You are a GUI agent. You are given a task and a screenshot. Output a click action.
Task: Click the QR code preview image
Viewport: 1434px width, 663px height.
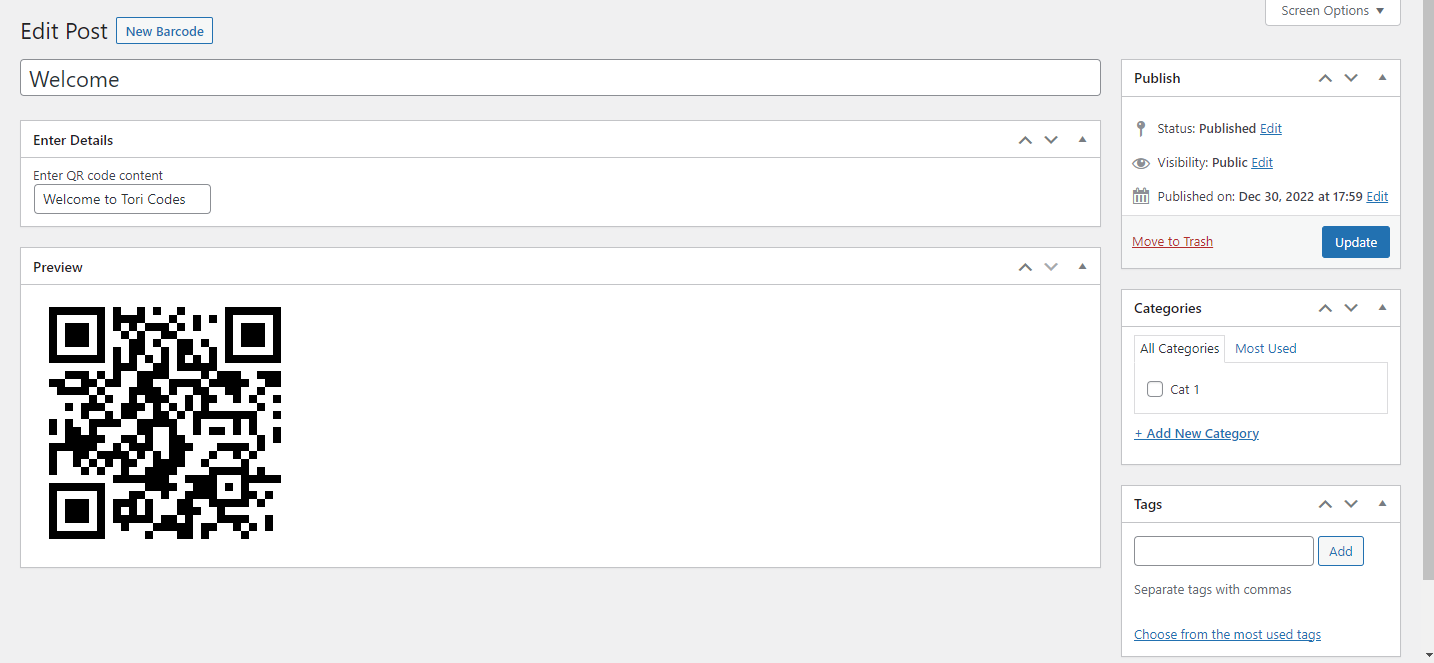[x=165, y=423]
